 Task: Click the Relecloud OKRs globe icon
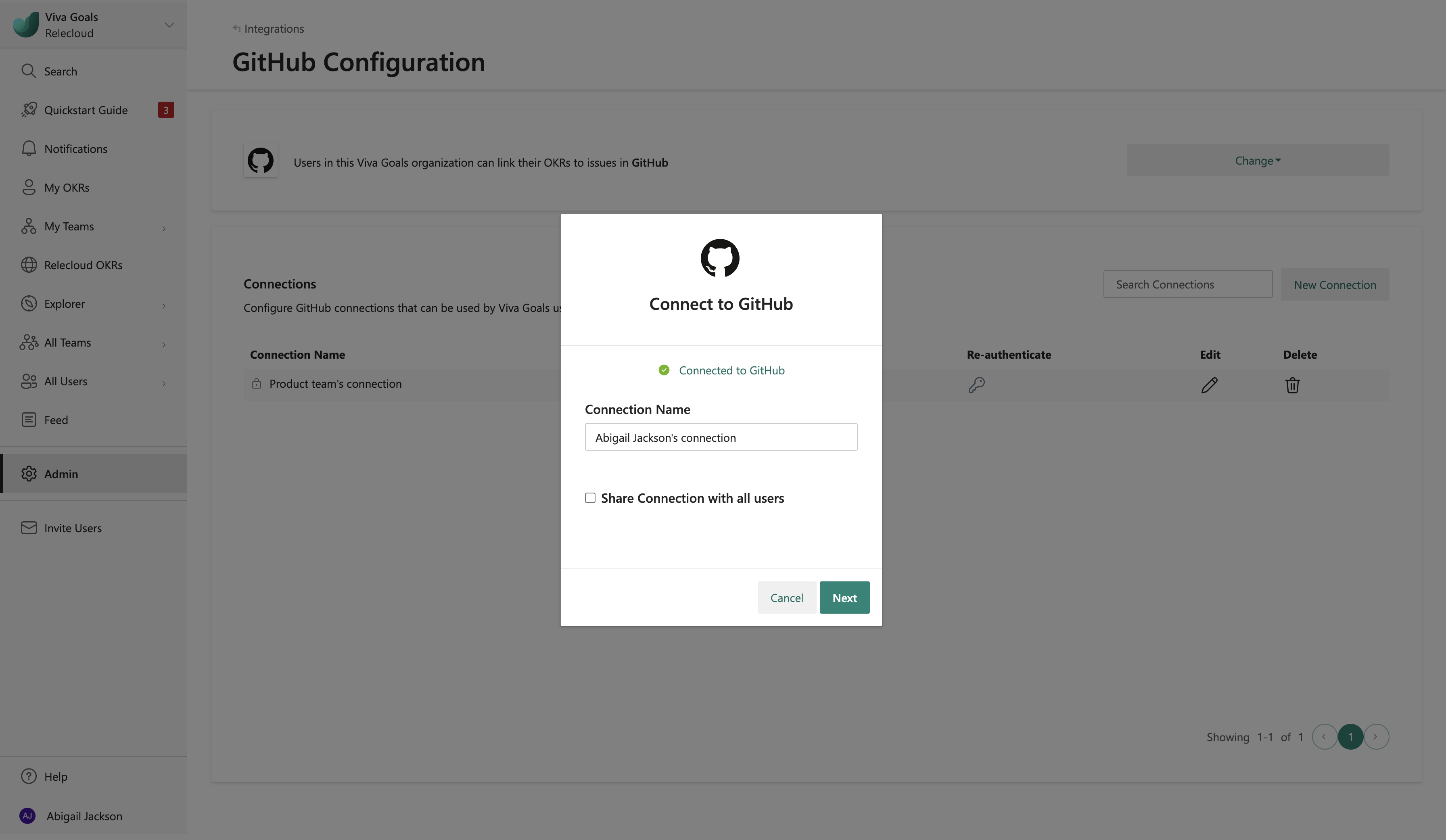(29, 265)
